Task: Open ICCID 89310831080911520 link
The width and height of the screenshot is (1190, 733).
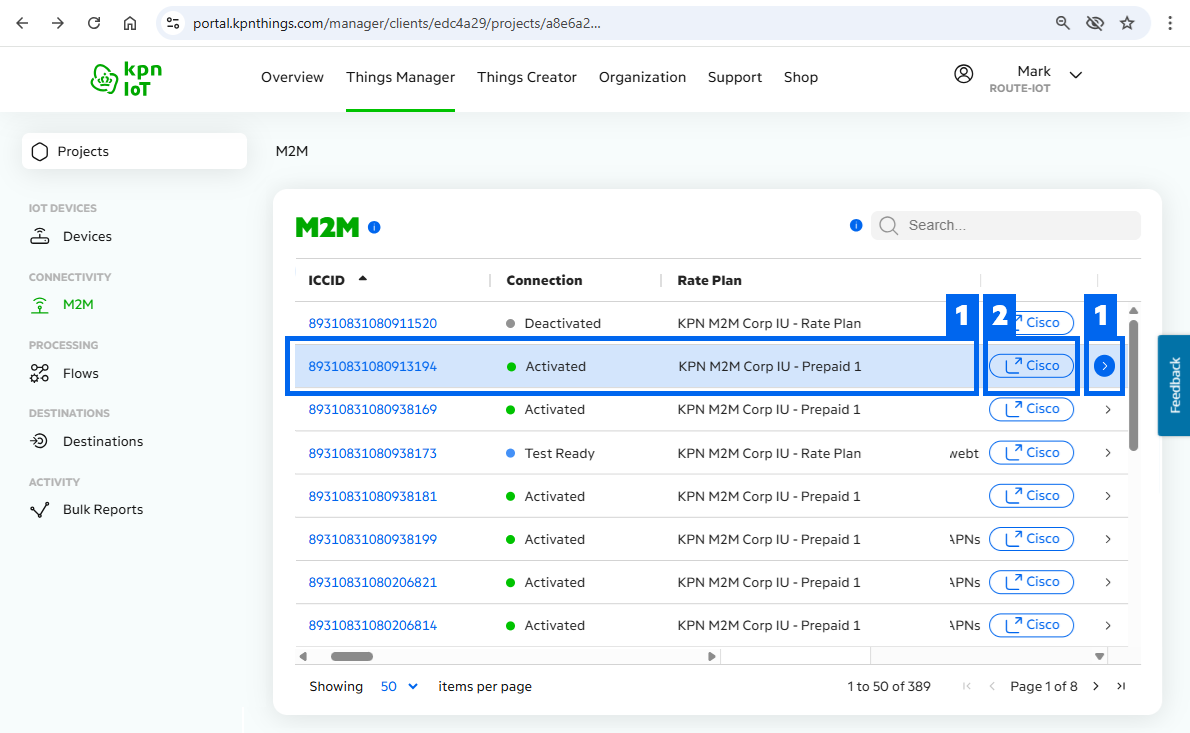Action: pos(372,323)
